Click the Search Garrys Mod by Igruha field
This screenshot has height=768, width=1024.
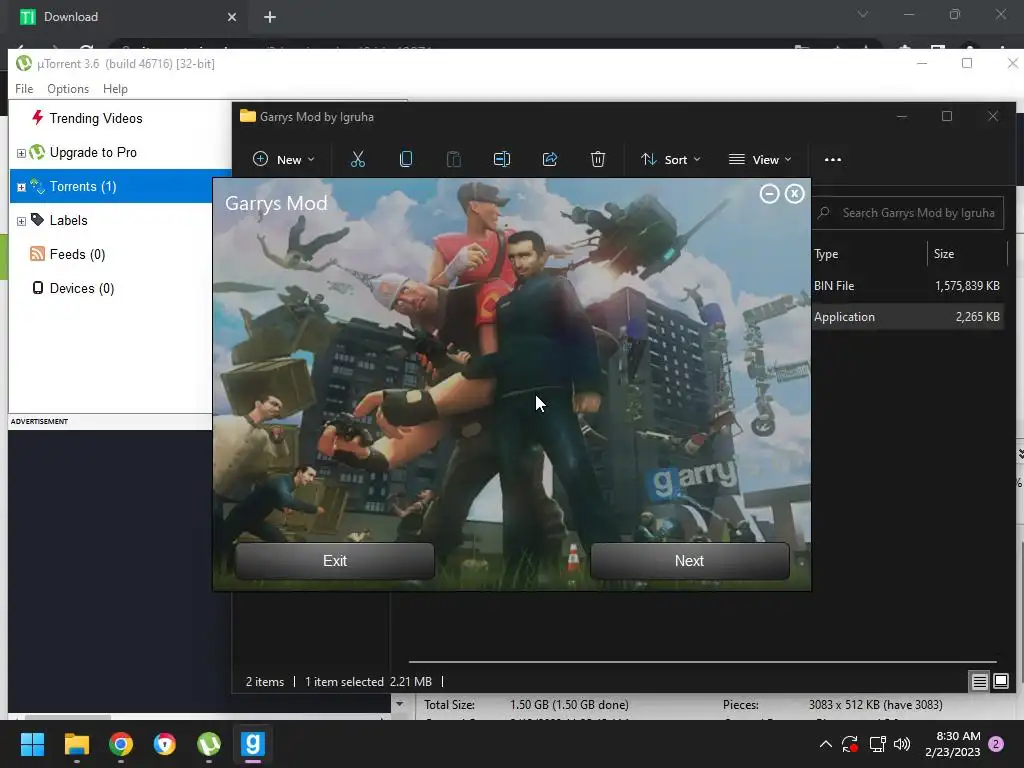pos(908,213)
